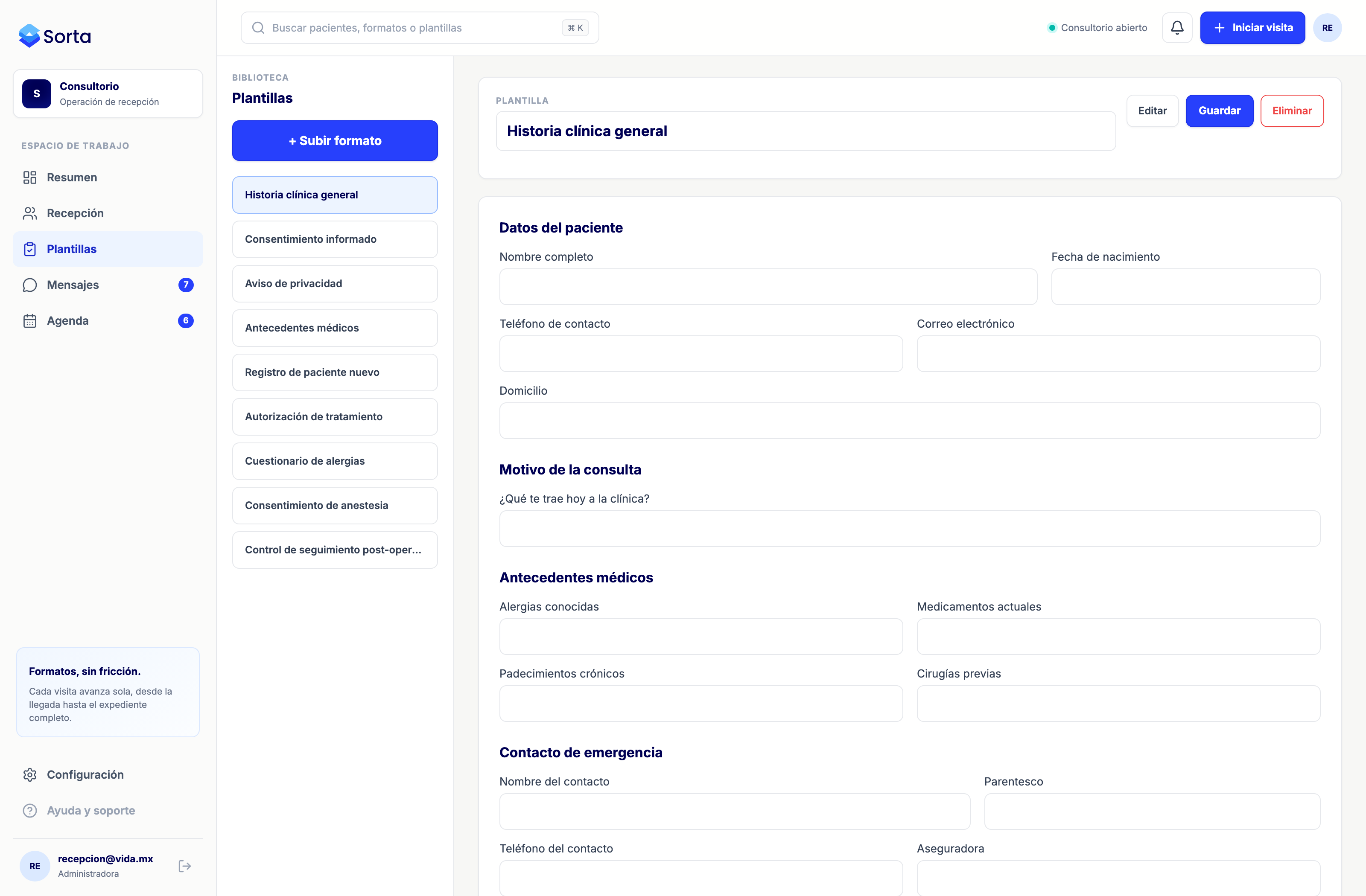Select Control de seguimiento post-oper template
1366x896 pixels.
tap(335, 550)
